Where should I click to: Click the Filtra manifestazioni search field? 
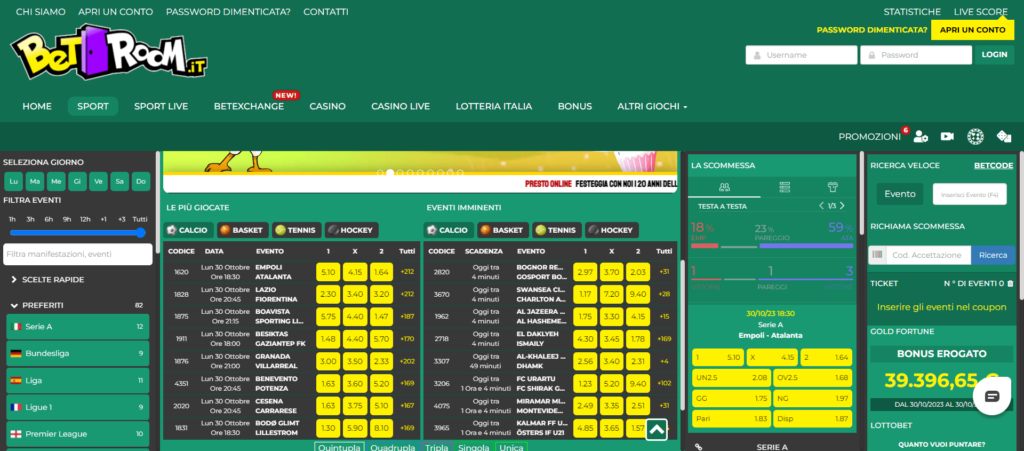pyautogui.click(x=78, y=254)
